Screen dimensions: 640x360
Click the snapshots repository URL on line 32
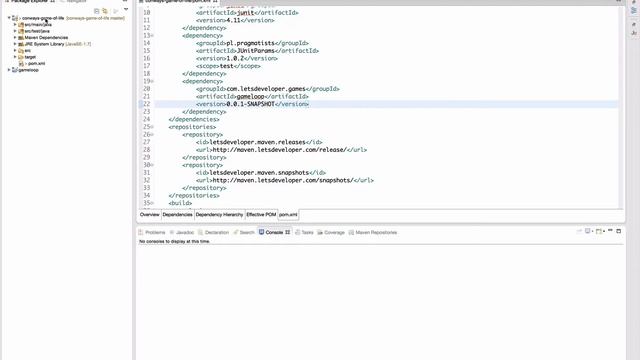(283, 180)
